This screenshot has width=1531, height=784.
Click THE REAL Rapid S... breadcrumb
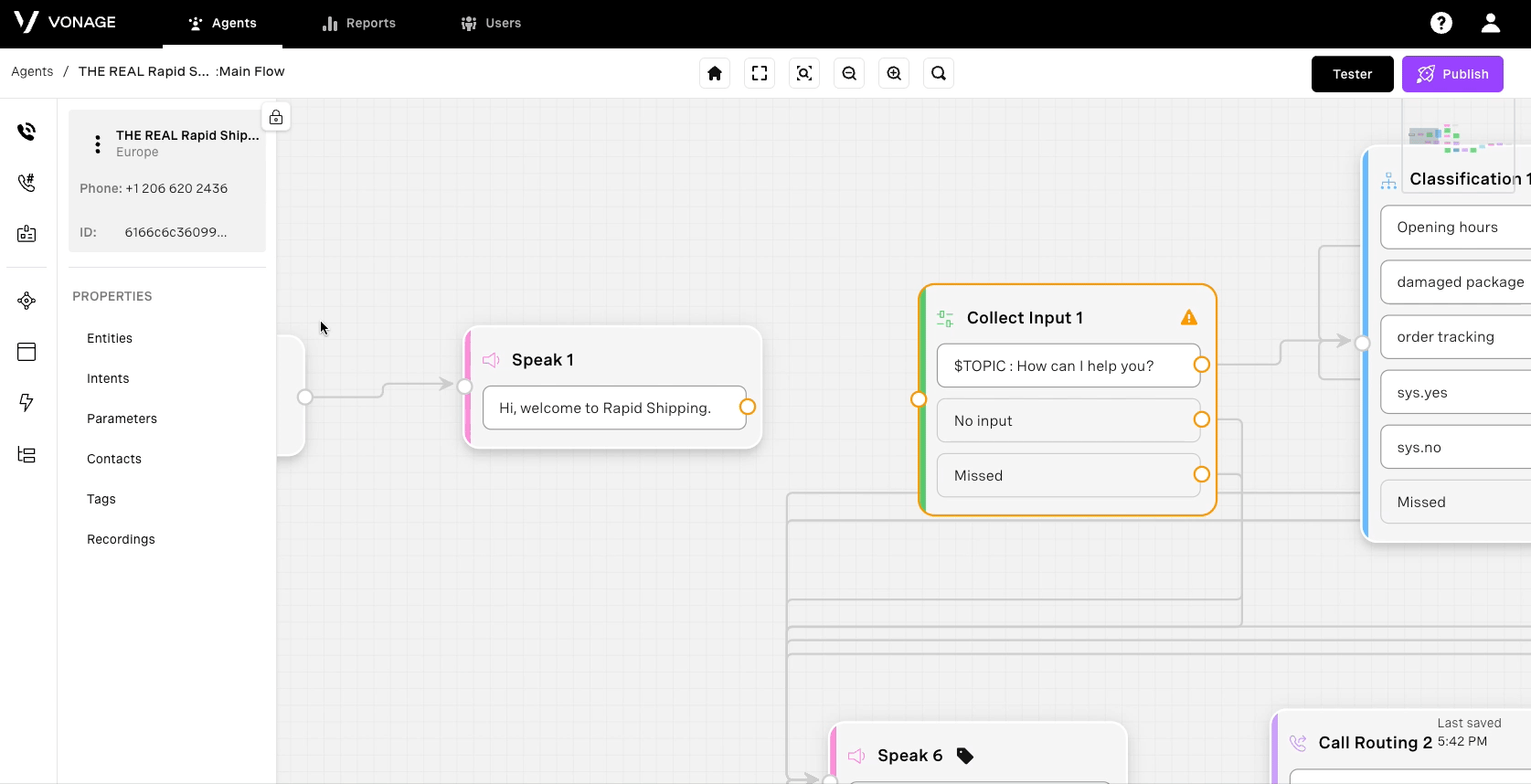(144, 71)
